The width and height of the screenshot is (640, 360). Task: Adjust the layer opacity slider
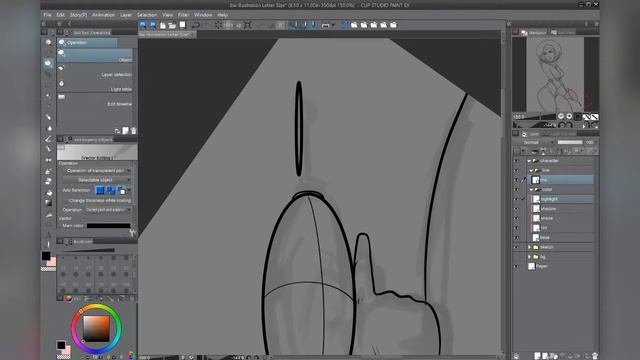tap(570, 142)
